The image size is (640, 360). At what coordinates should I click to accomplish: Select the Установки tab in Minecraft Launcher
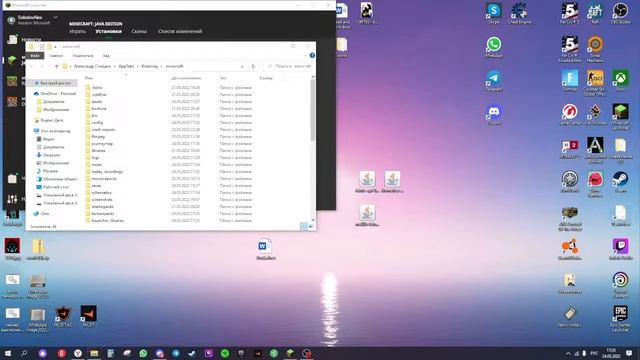109,31
